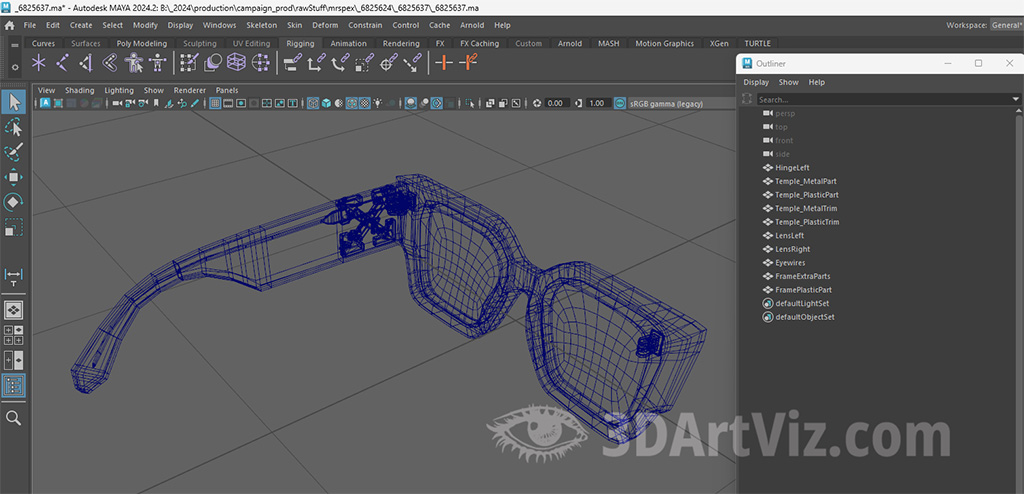Activate the Move tool in toolbox
This screenshot has height=494, width=1024.
(14, 177)
